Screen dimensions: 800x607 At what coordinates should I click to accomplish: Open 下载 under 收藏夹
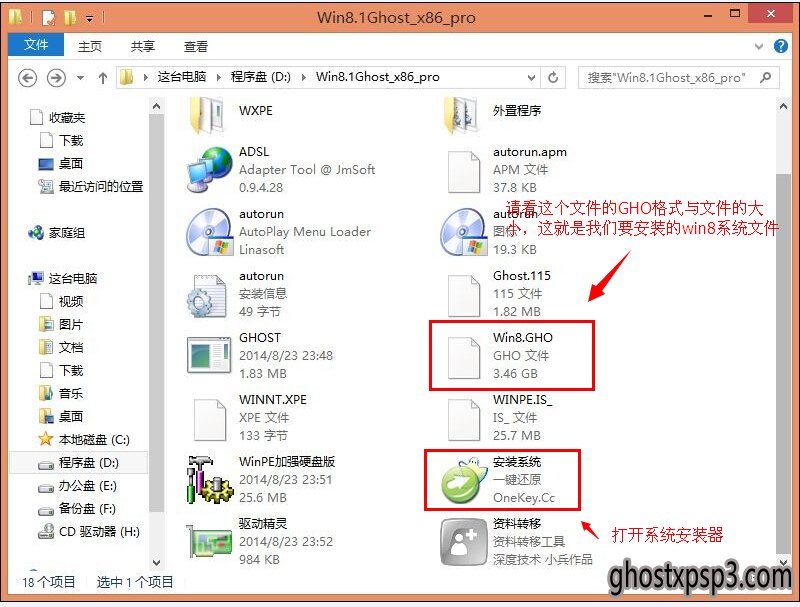click(x=70, y=140)
